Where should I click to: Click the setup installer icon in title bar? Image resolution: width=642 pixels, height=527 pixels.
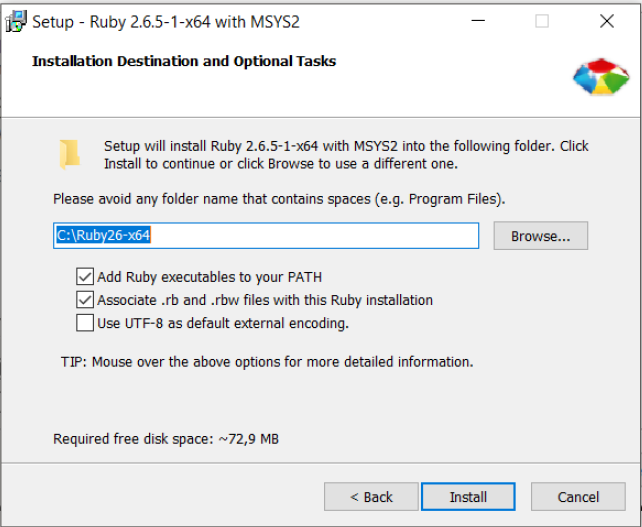[16, 21]
